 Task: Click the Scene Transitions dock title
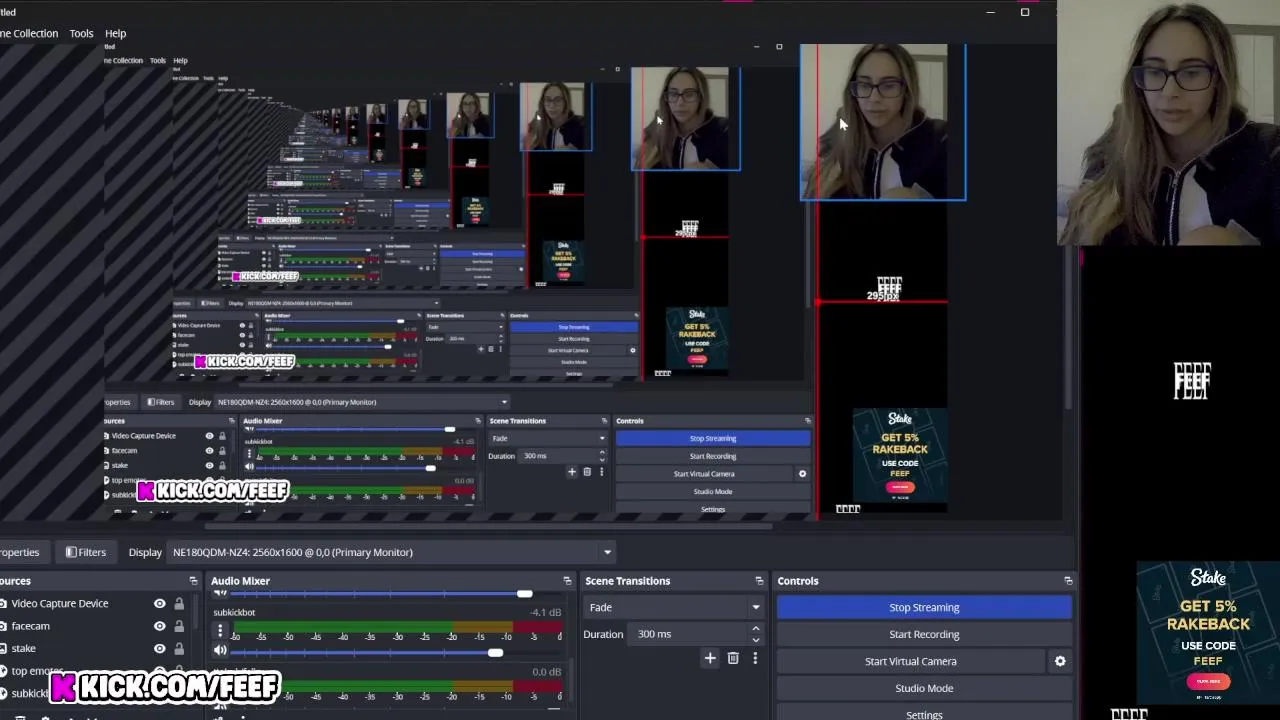pyautogui.click(x=627, y=581)
